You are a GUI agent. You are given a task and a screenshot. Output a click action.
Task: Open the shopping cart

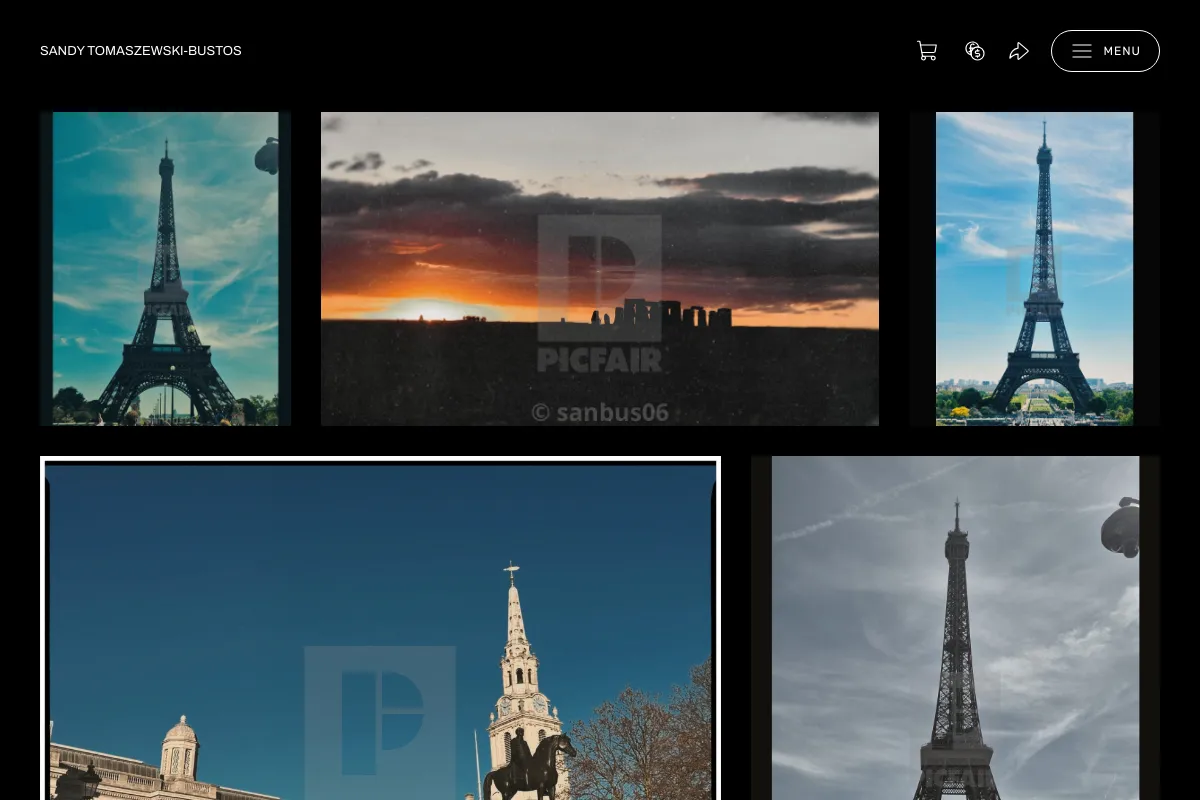pos(927,51)
